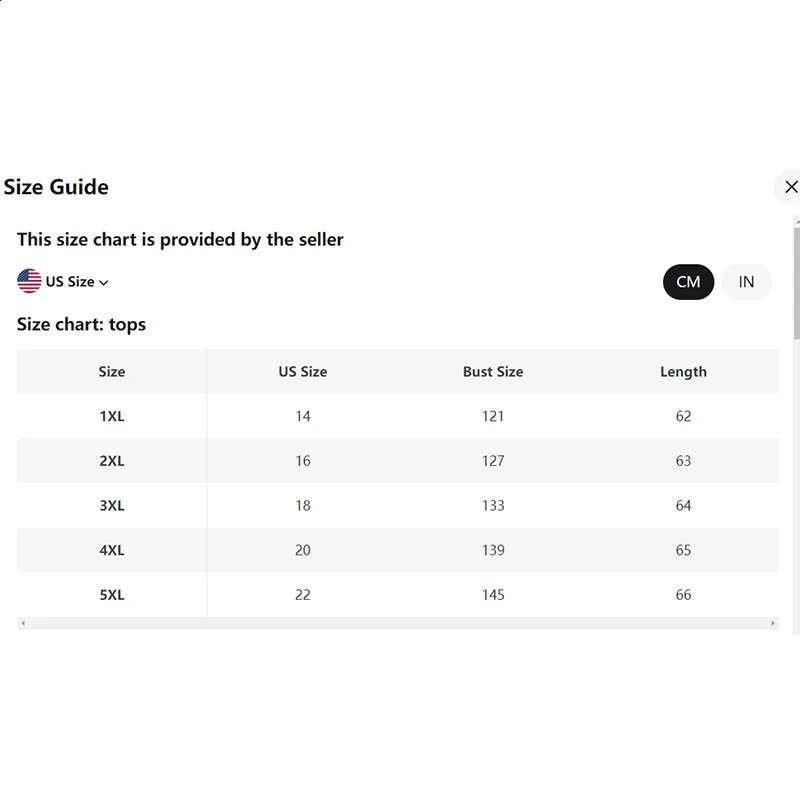Viewport: 800px width, 800px height.
Task: Select the Bust Size column header
Action: pyautogui.click(x=493, y=371)
